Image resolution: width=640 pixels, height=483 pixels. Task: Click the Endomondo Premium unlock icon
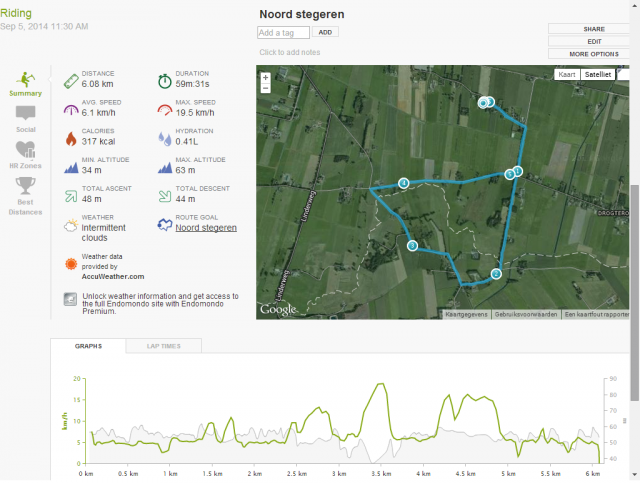pyautogui.click(x=70, y=299)
